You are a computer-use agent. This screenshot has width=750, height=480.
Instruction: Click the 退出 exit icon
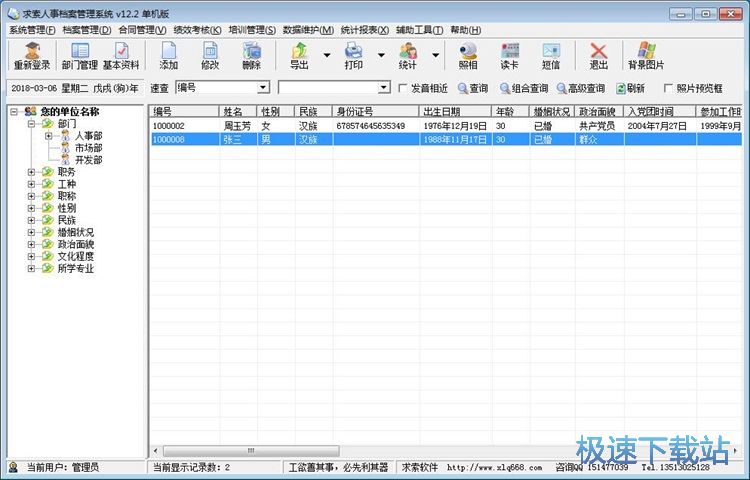pos(598,56)
